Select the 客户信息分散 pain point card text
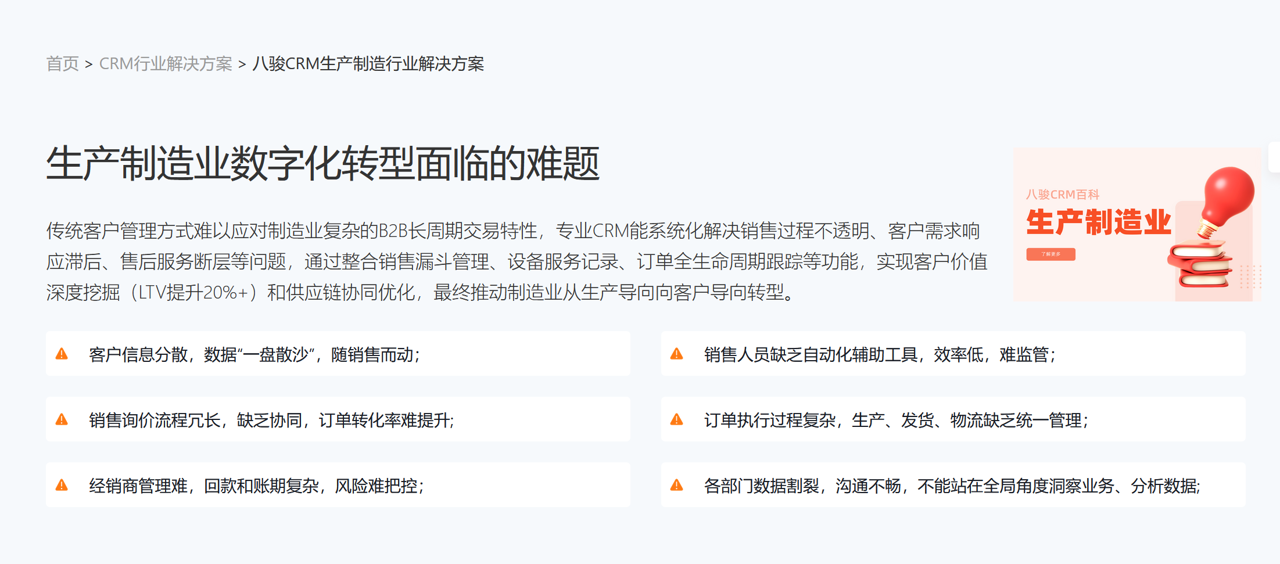Screen dimensions: 1280x564 254,354
